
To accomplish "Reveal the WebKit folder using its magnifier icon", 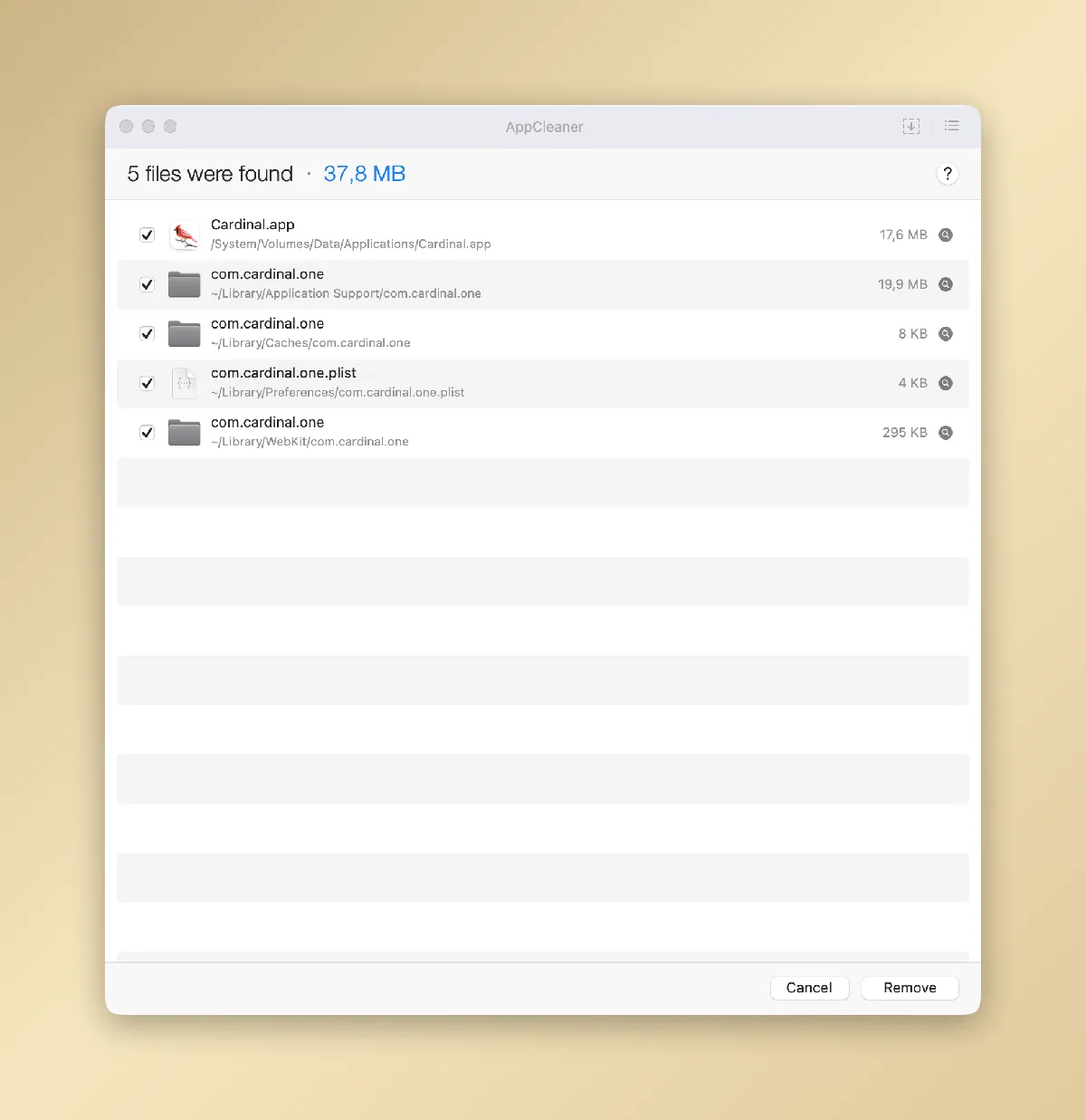I will tap(946, 433).
